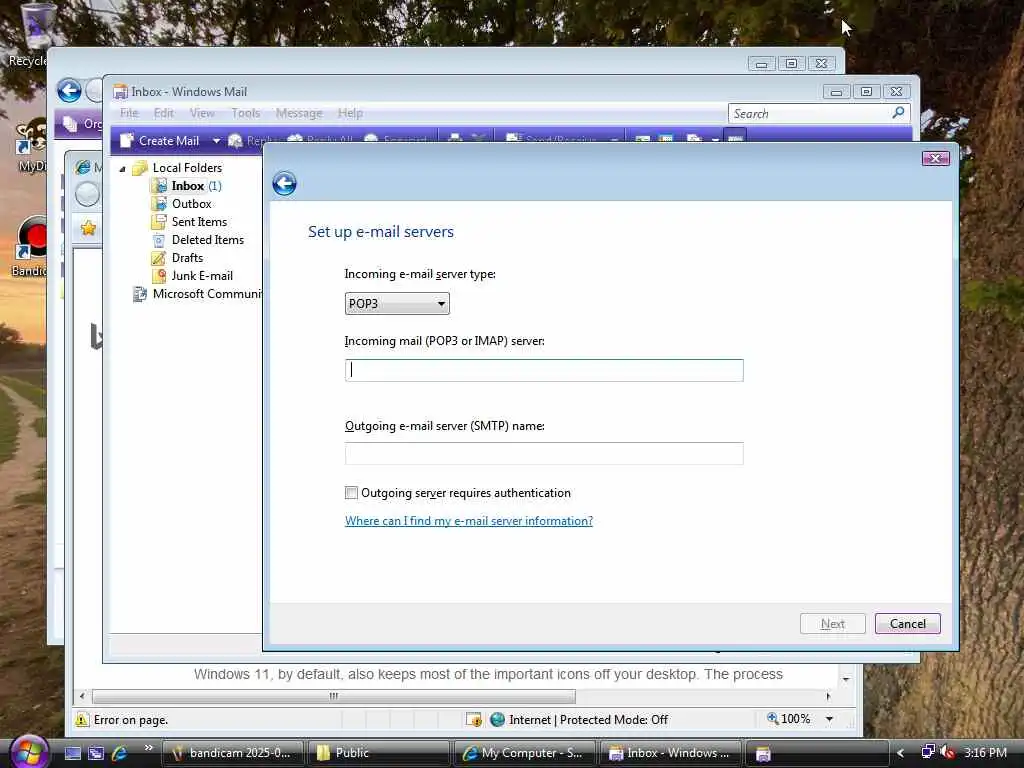1024x768 pixels.
Task: Switch to Inbox - Windows Mail taskbar button
Action: point(670,753)
